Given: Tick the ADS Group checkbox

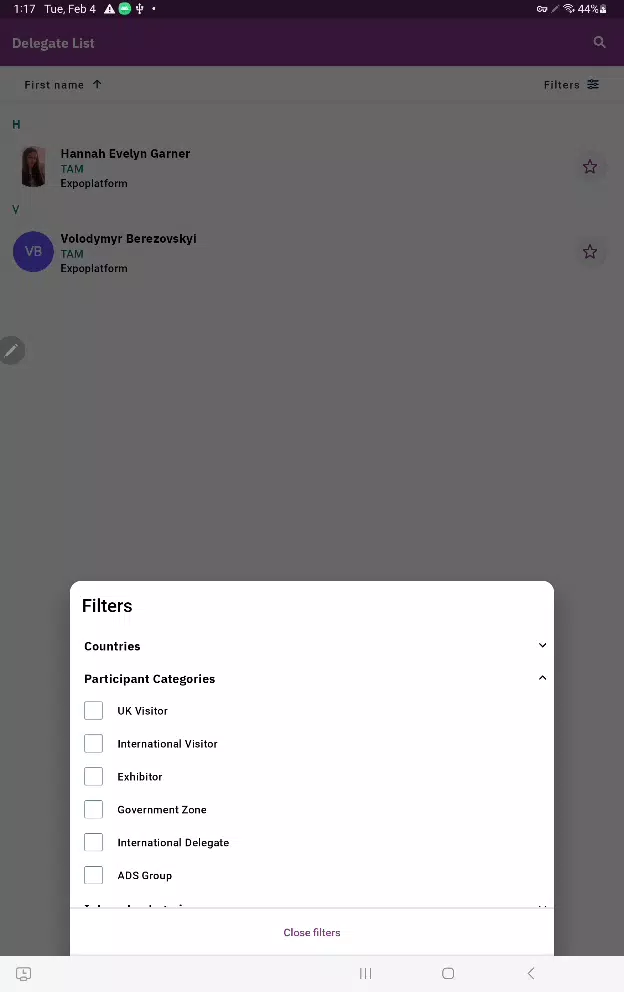Looking at the screenshot, I should pos(94,875).
